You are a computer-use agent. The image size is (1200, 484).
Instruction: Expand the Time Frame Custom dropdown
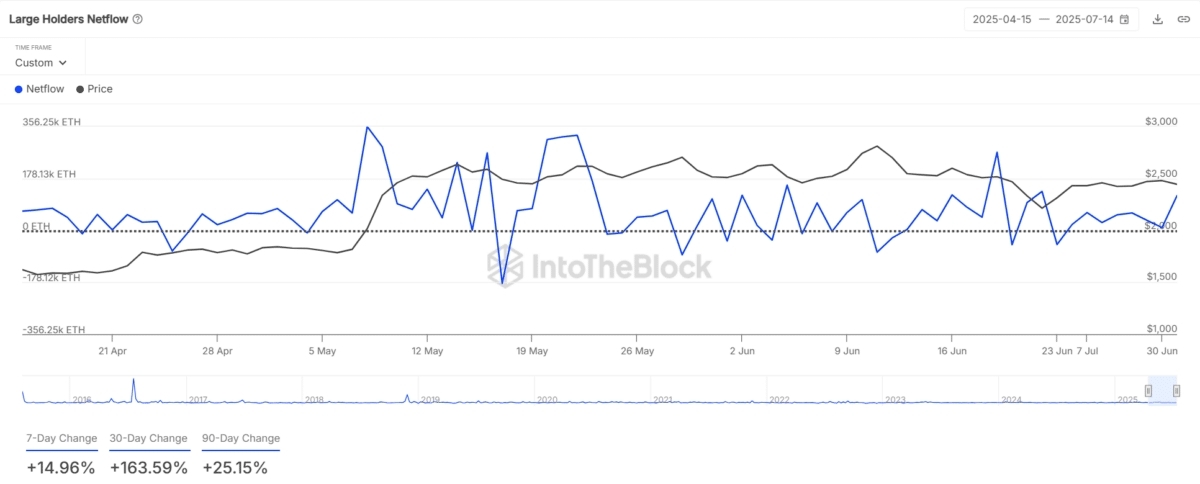coord(41,62)
